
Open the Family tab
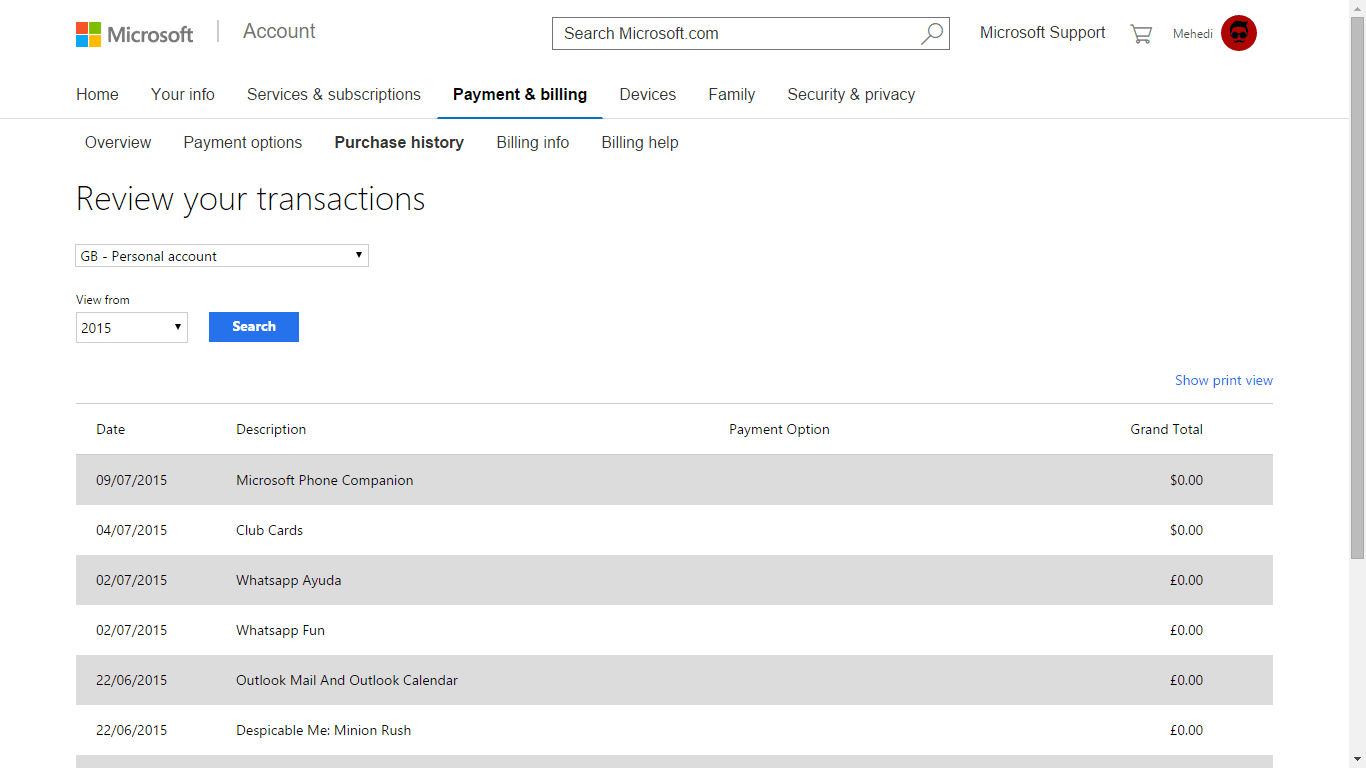point(732,94)
